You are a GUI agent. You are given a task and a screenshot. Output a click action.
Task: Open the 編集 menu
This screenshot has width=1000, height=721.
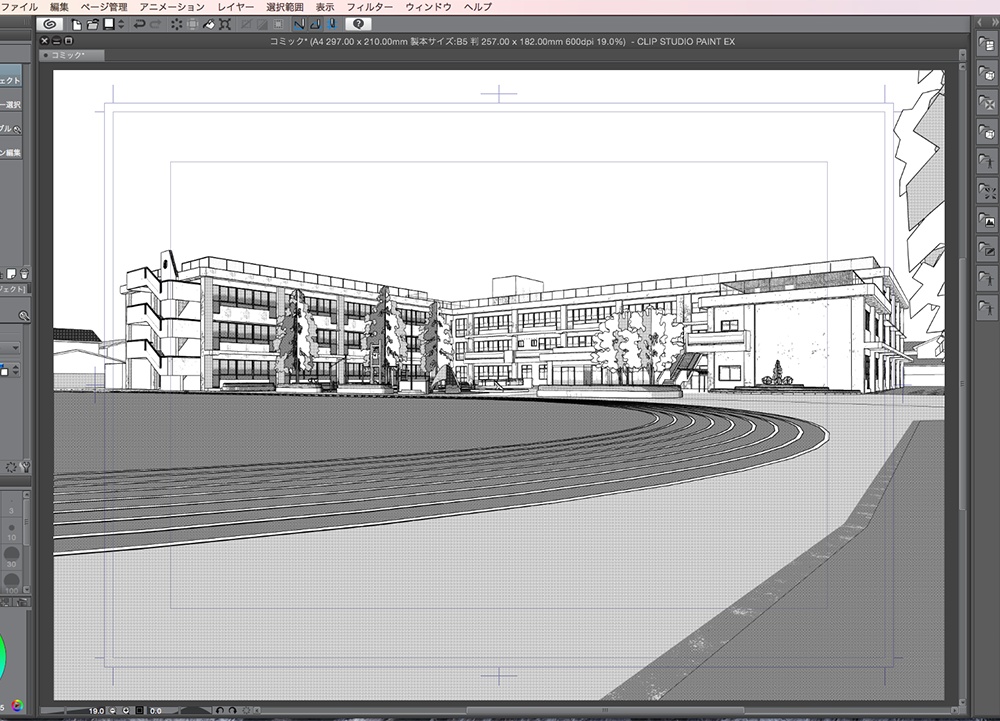click(59, 6)
